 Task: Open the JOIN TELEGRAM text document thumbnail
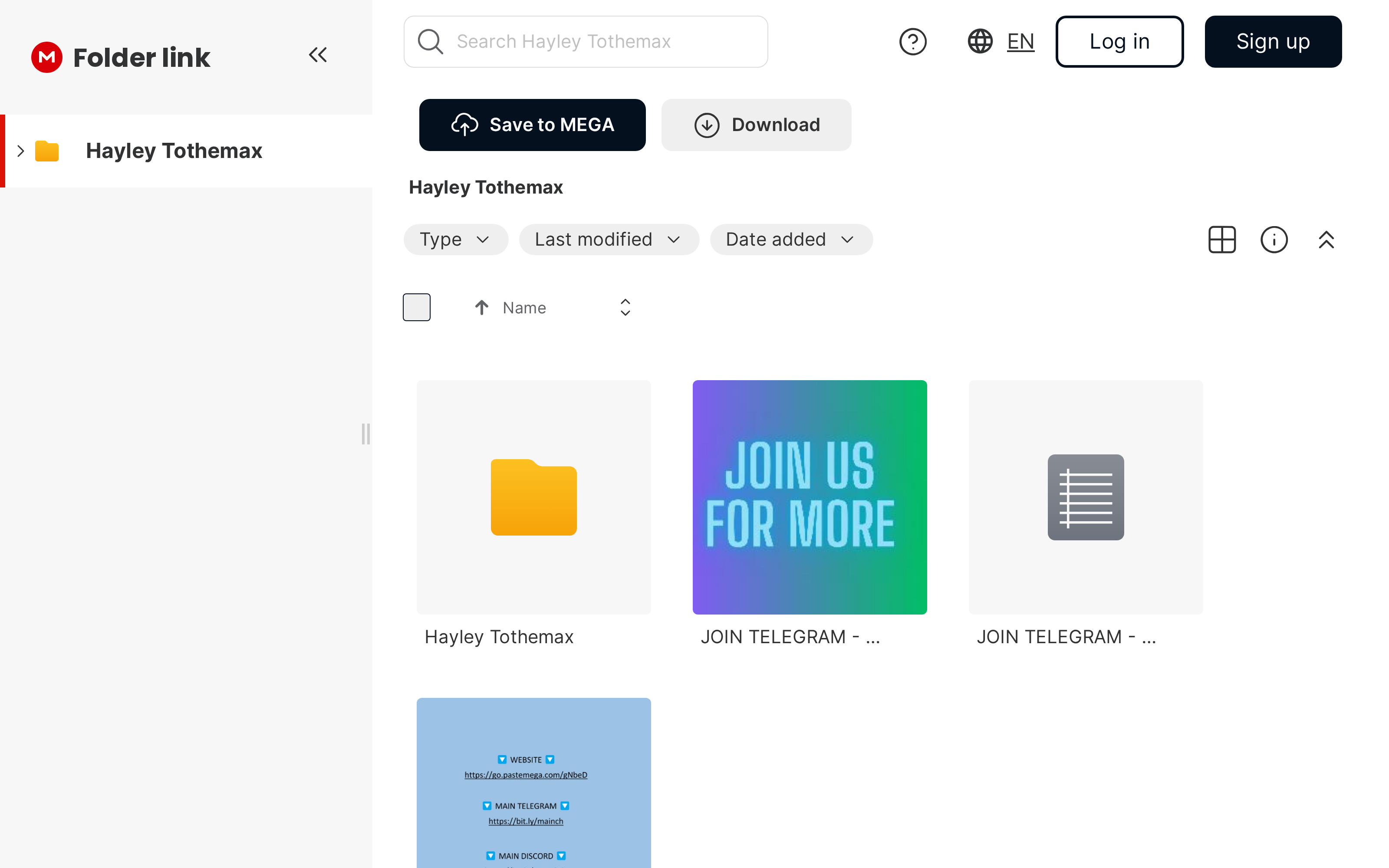pos(1085,497)
